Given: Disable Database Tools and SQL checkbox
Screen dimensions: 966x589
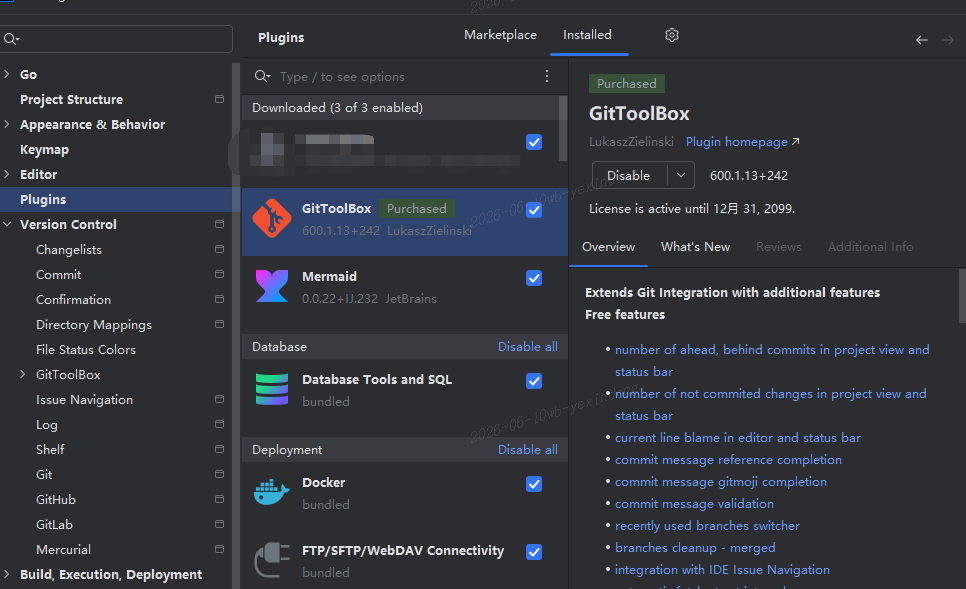Looking at the screenshot, I should coord(534,381).
